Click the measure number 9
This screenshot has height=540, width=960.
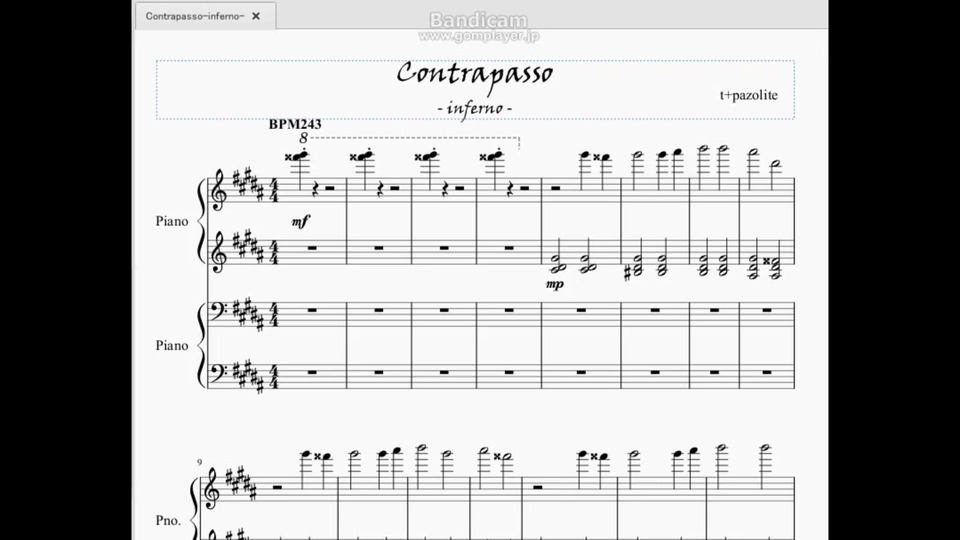199,462
